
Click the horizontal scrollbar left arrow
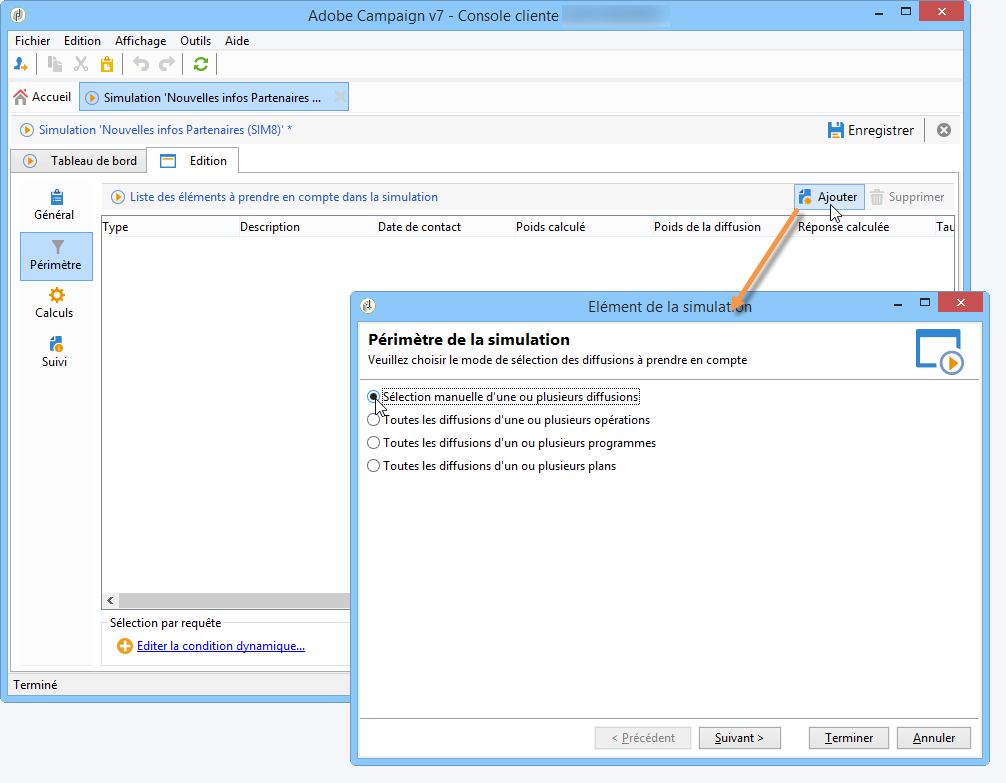pyautogui.click(x=110, y=601)
